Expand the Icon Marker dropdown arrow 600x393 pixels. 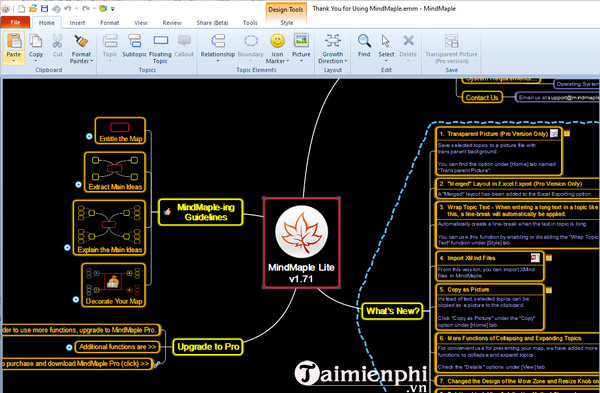[x=287, y=61]
